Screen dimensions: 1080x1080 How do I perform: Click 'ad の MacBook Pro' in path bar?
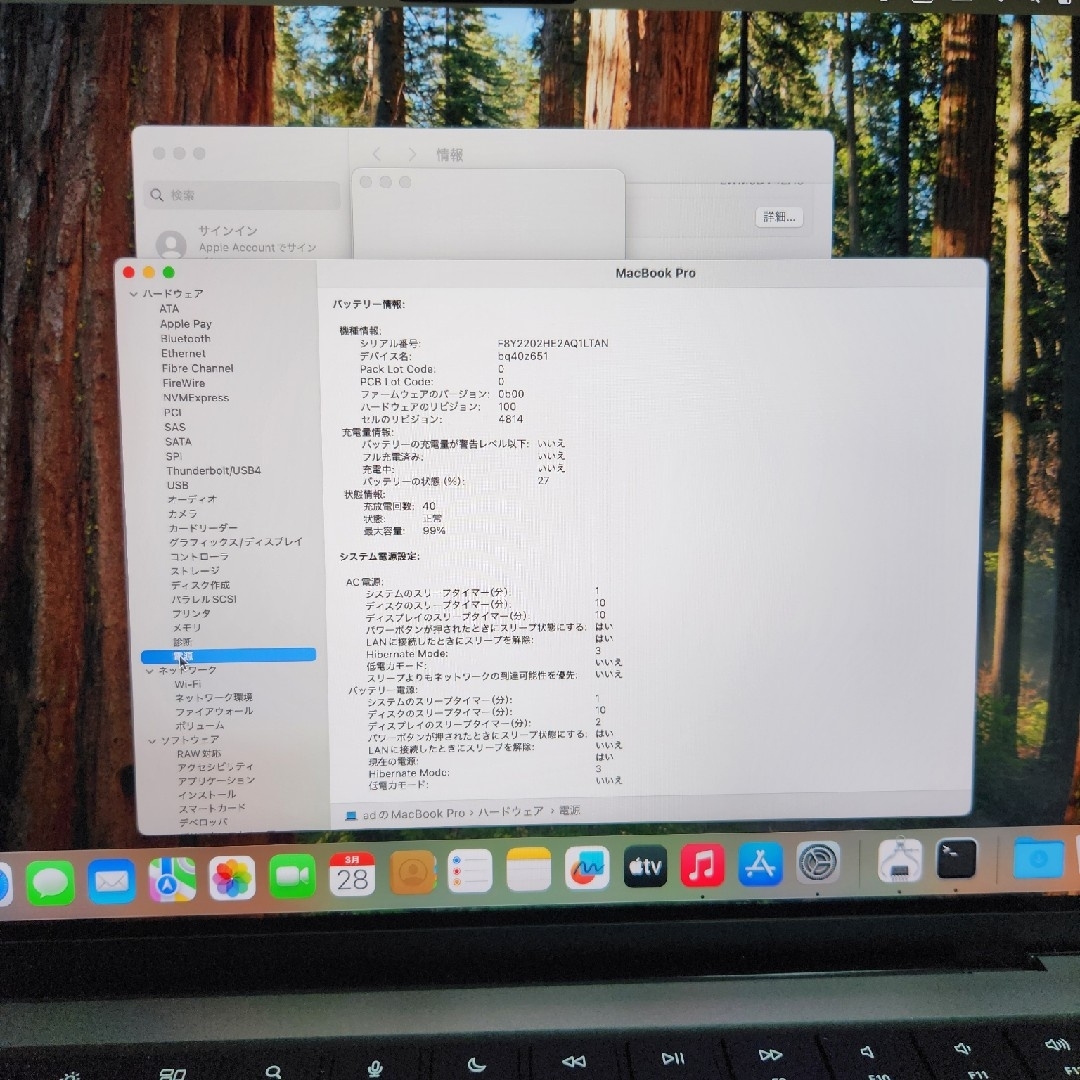(413, 814)
